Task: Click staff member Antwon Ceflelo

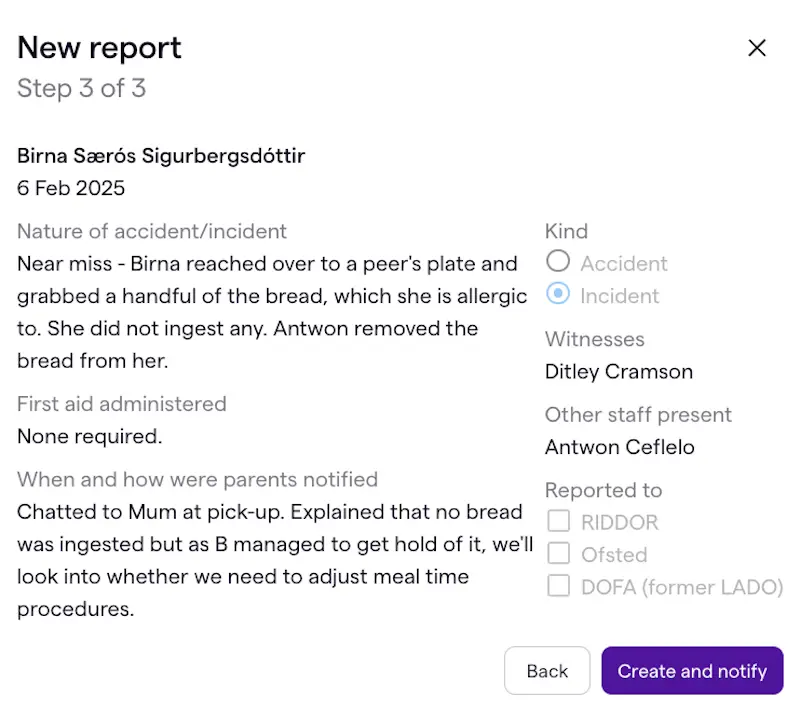Action: coord(619,447)
